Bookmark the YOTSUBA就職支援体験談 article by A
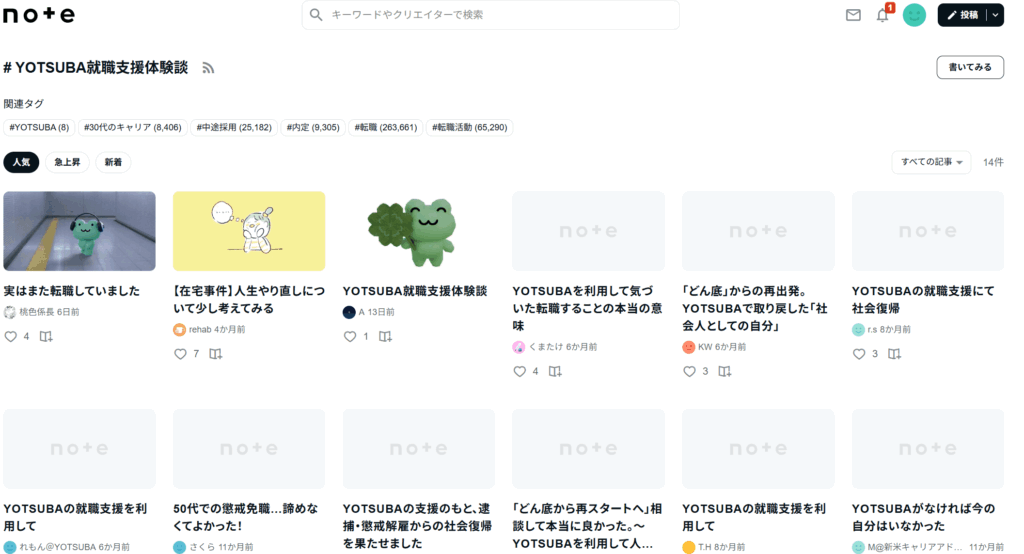Image resolution: width=1024 pixels, height=554 pixels. [x=385, y=336]
